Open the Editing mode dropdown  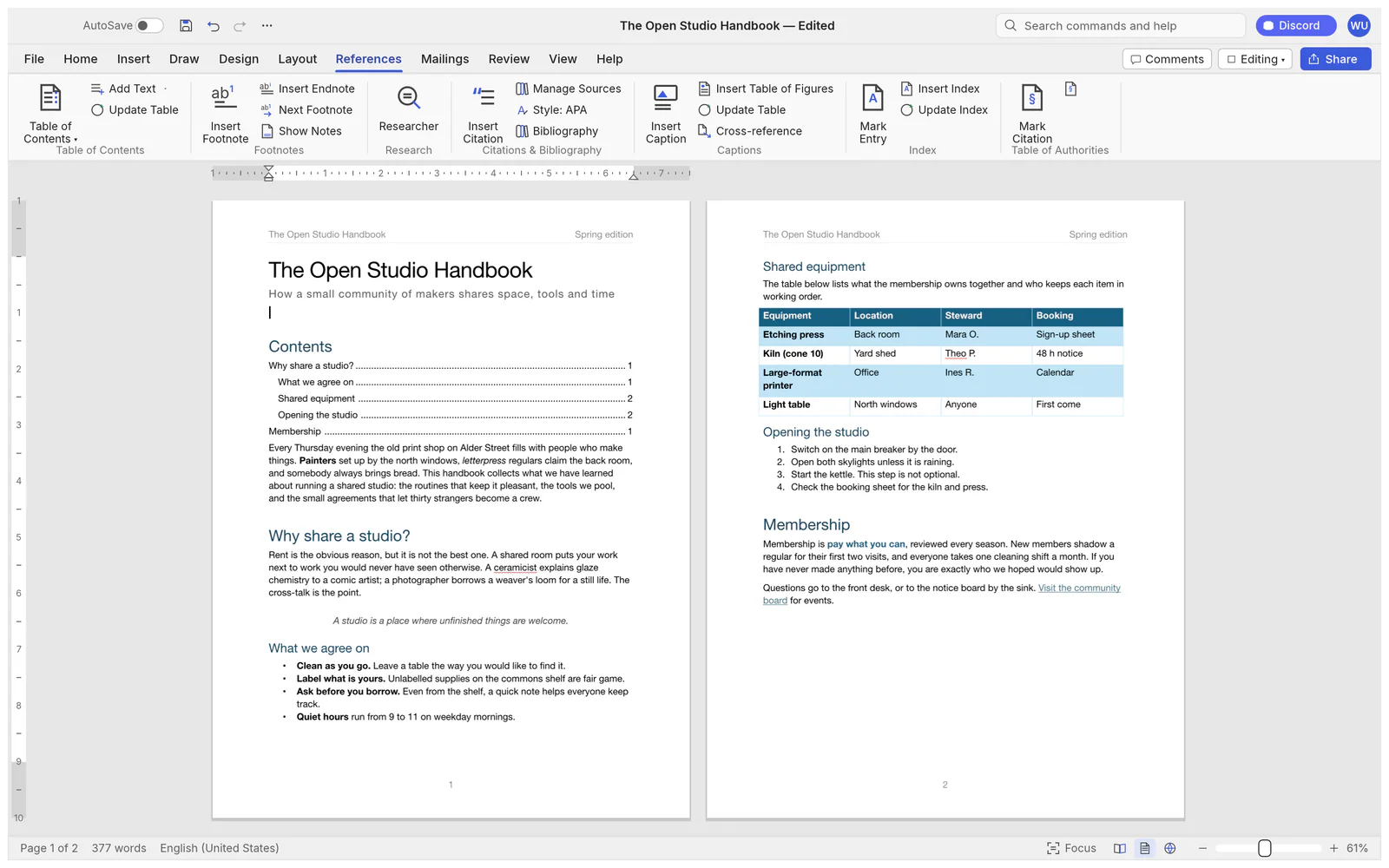(x=1255, y=59)
